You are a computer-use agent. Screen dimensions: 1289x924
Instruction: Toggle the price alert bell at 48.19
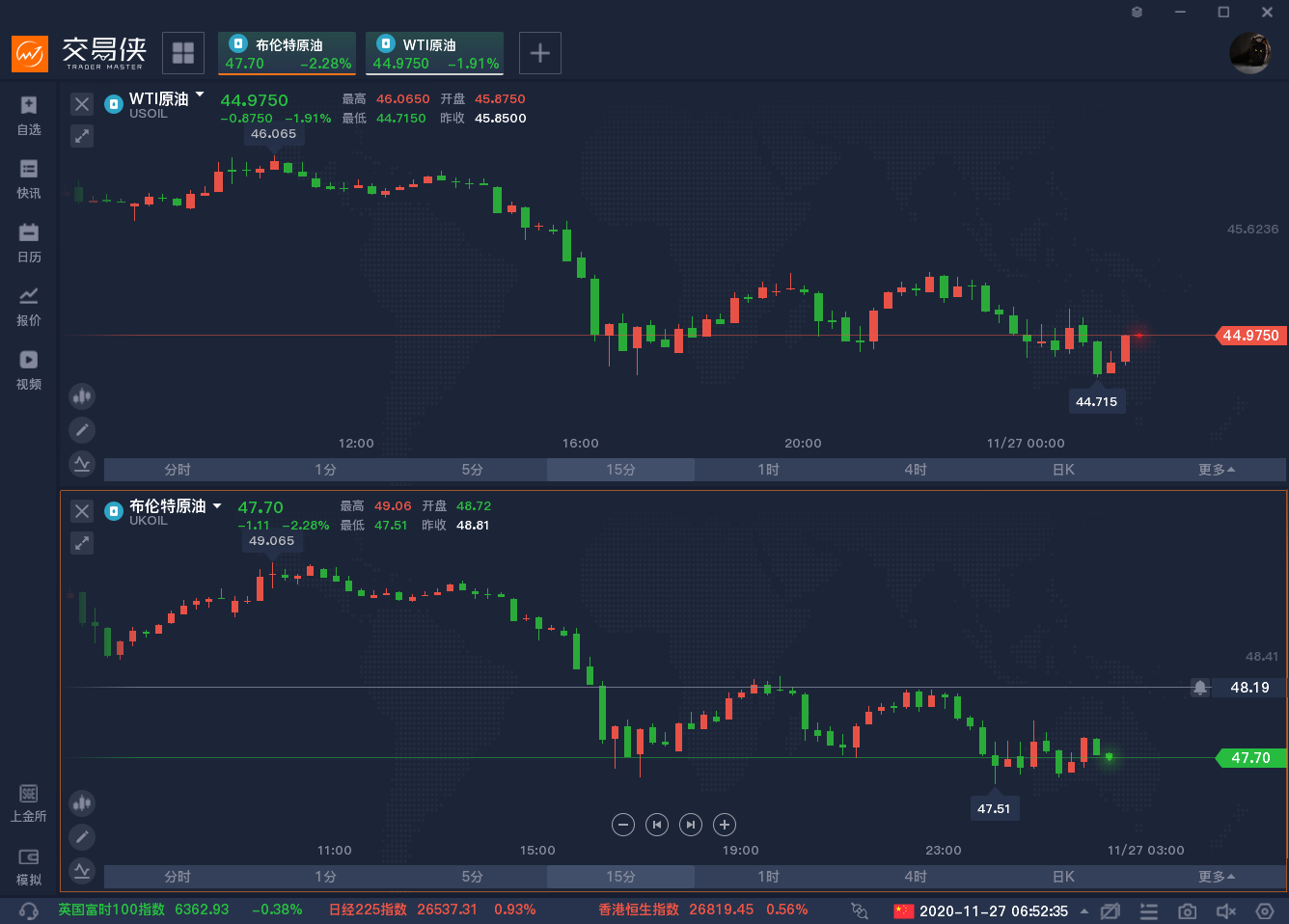pyautogui.click(x=1200, y=688)
